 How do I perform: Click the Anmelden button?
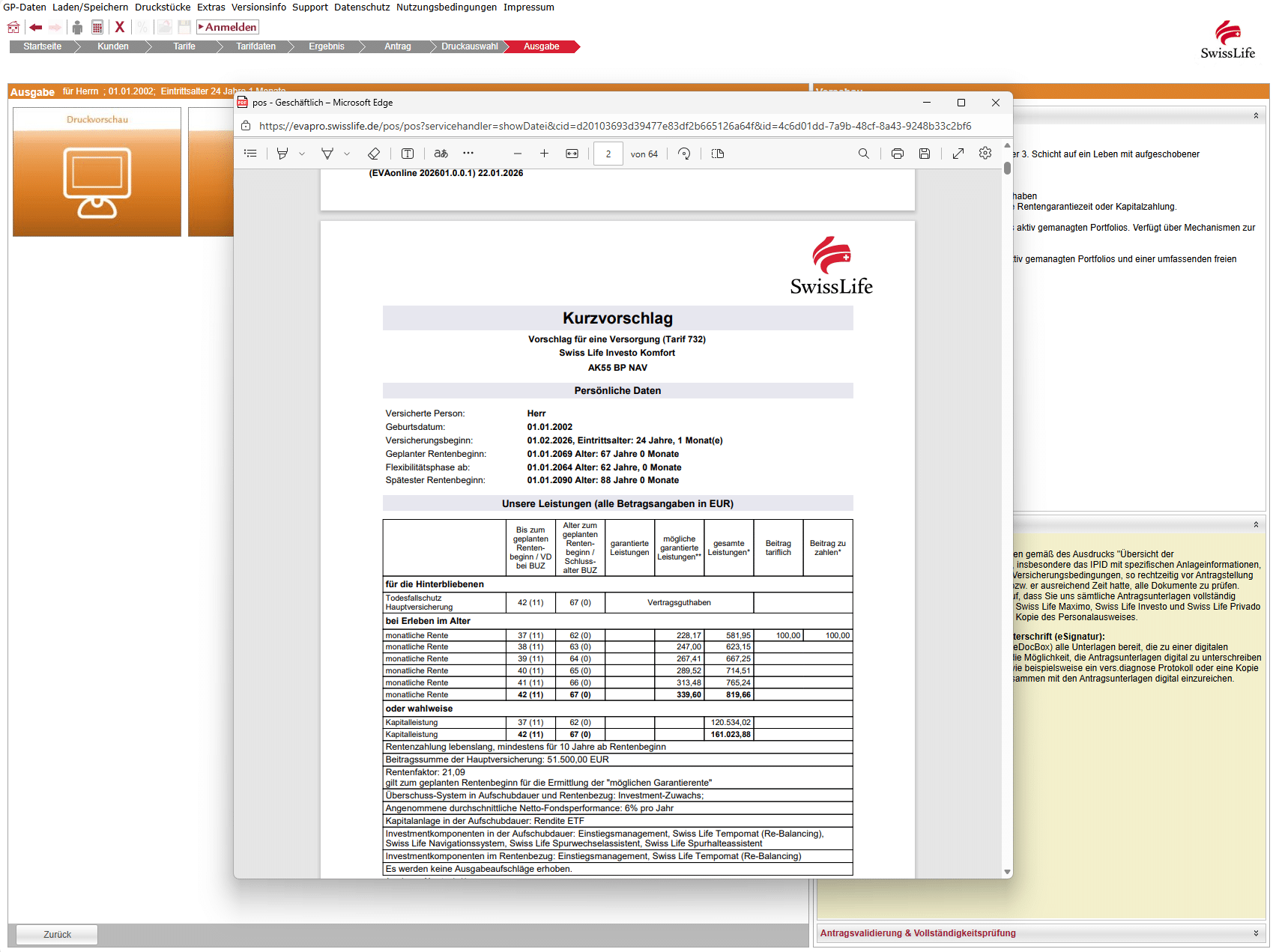pos(227,27)
